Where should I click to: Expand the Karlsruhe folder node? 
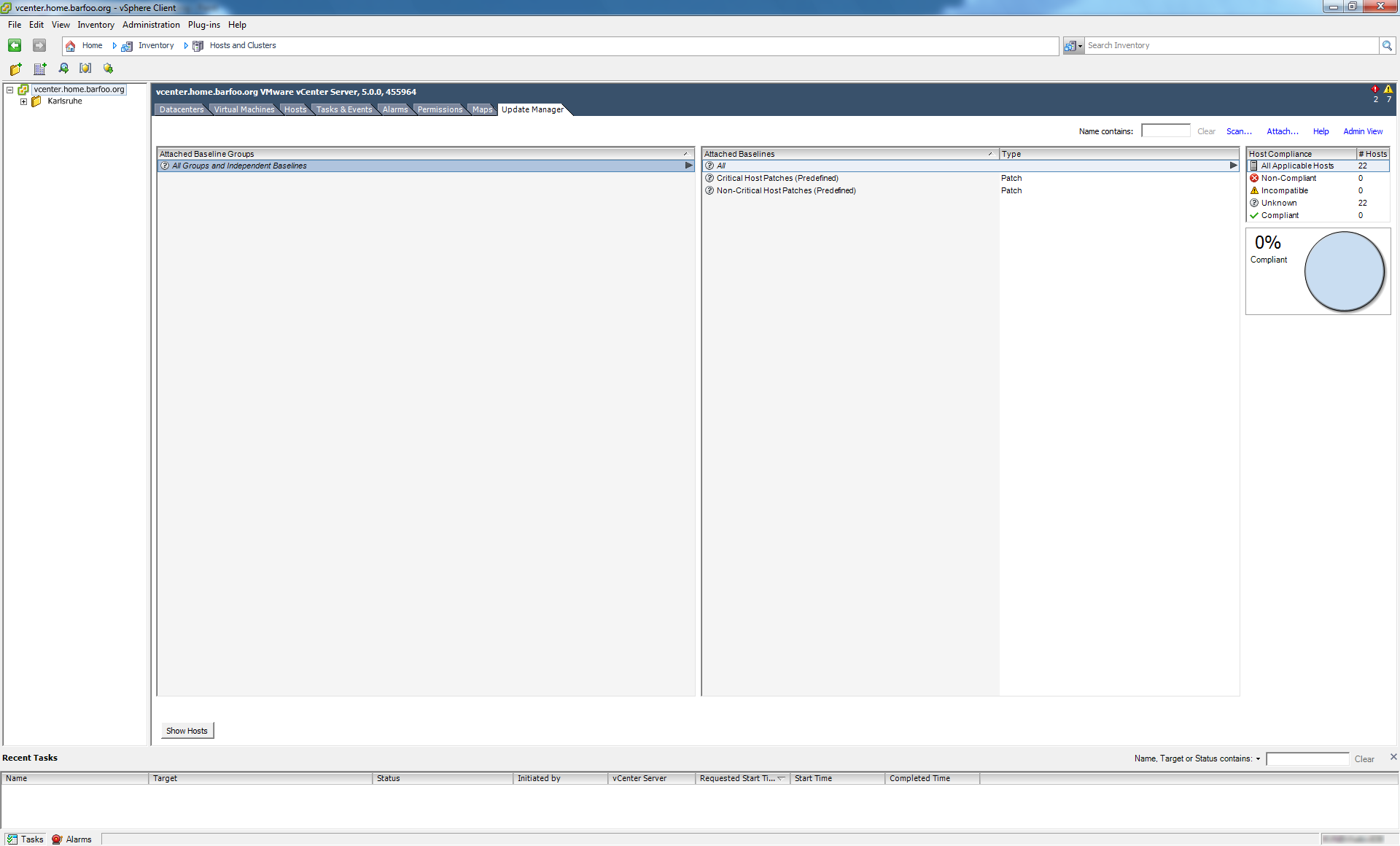coord(23,101)
